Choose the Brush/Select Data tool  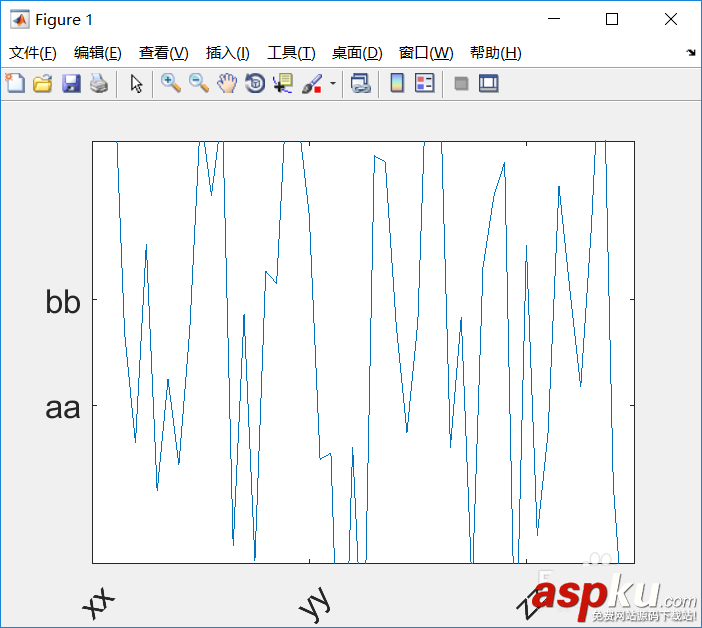tap(312, 83)
